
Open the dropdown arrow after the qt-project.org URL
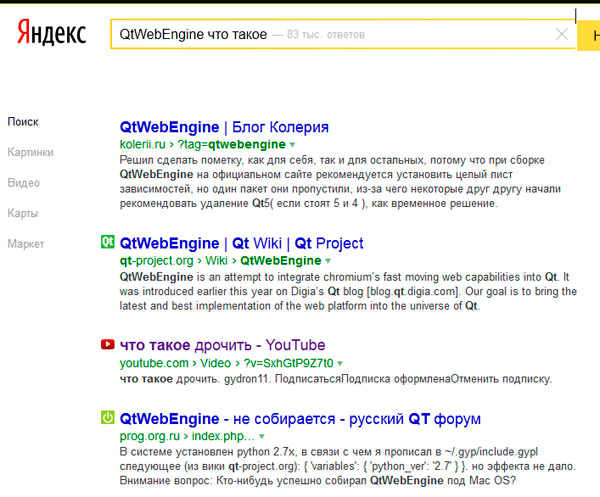pos(329,261)
